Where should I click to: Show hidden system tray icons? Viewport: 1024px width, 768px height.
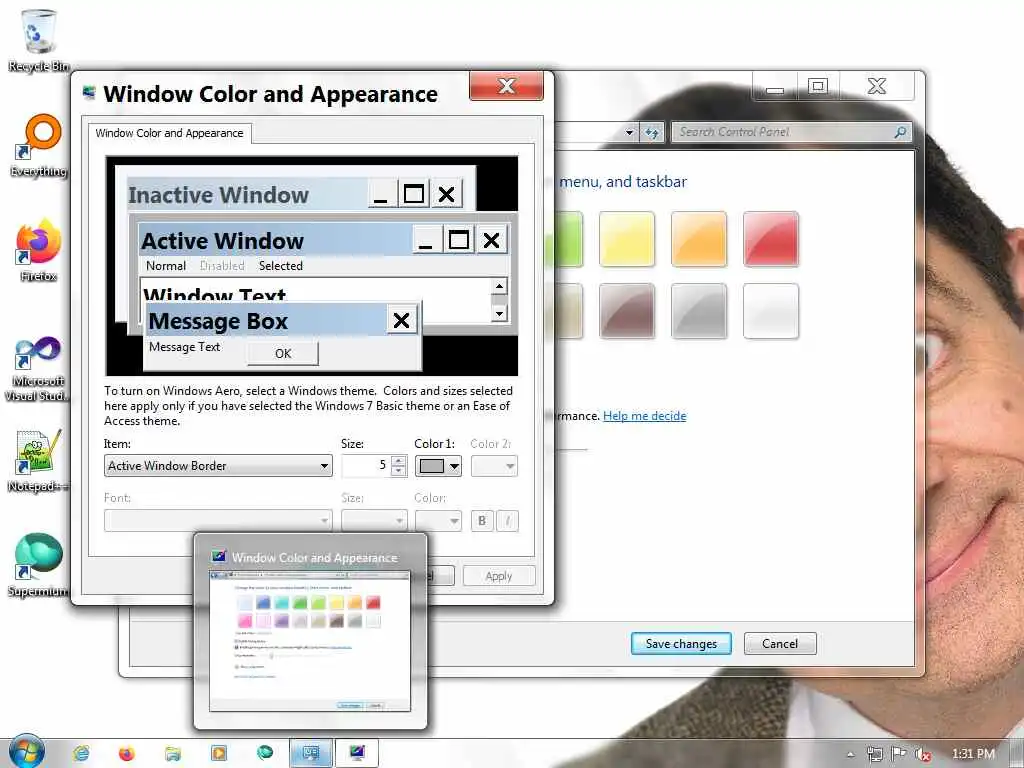pos(850,754)
